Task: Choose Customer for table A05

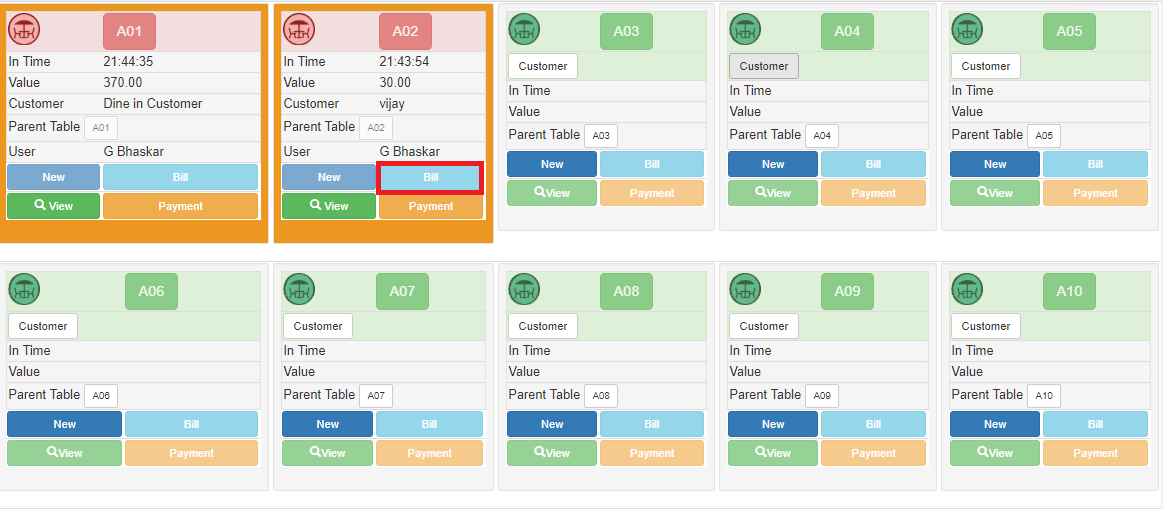Action: [x=986, y=66]
